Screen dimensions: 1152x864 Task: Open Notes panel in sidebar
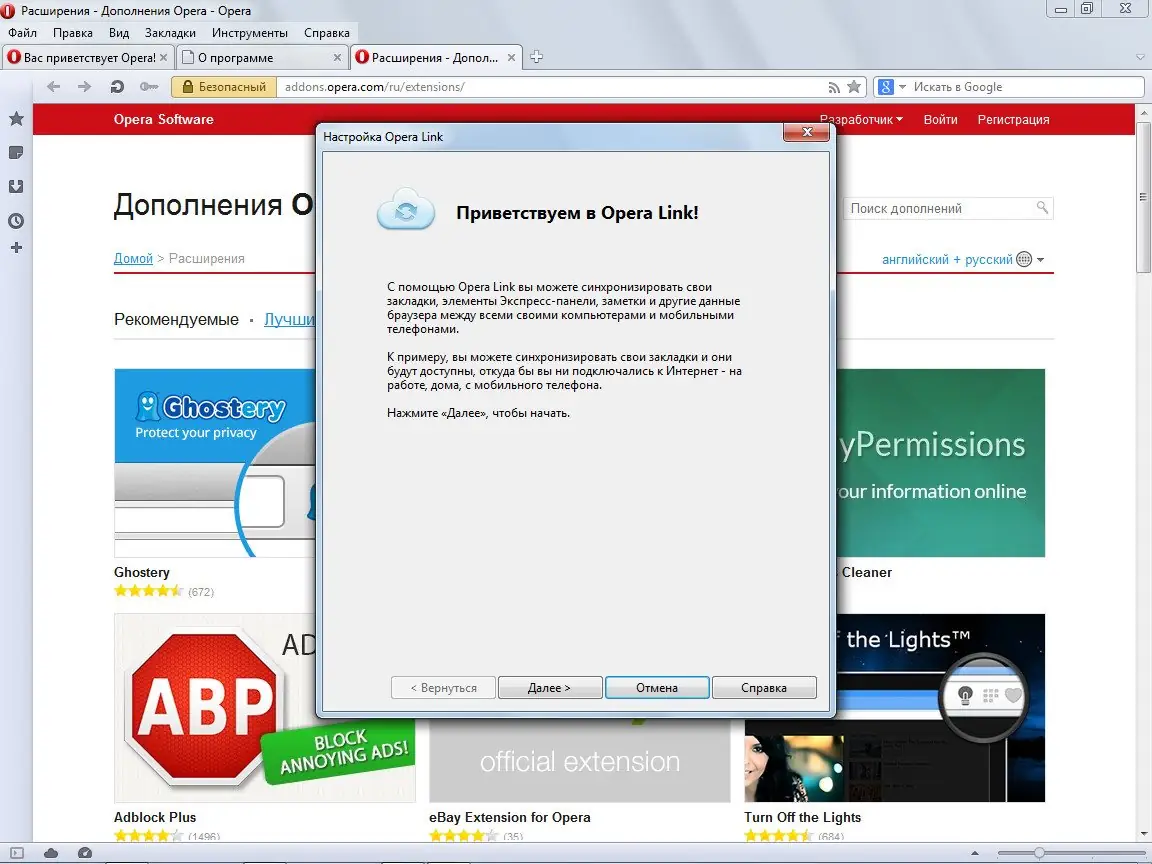[16, 153]
